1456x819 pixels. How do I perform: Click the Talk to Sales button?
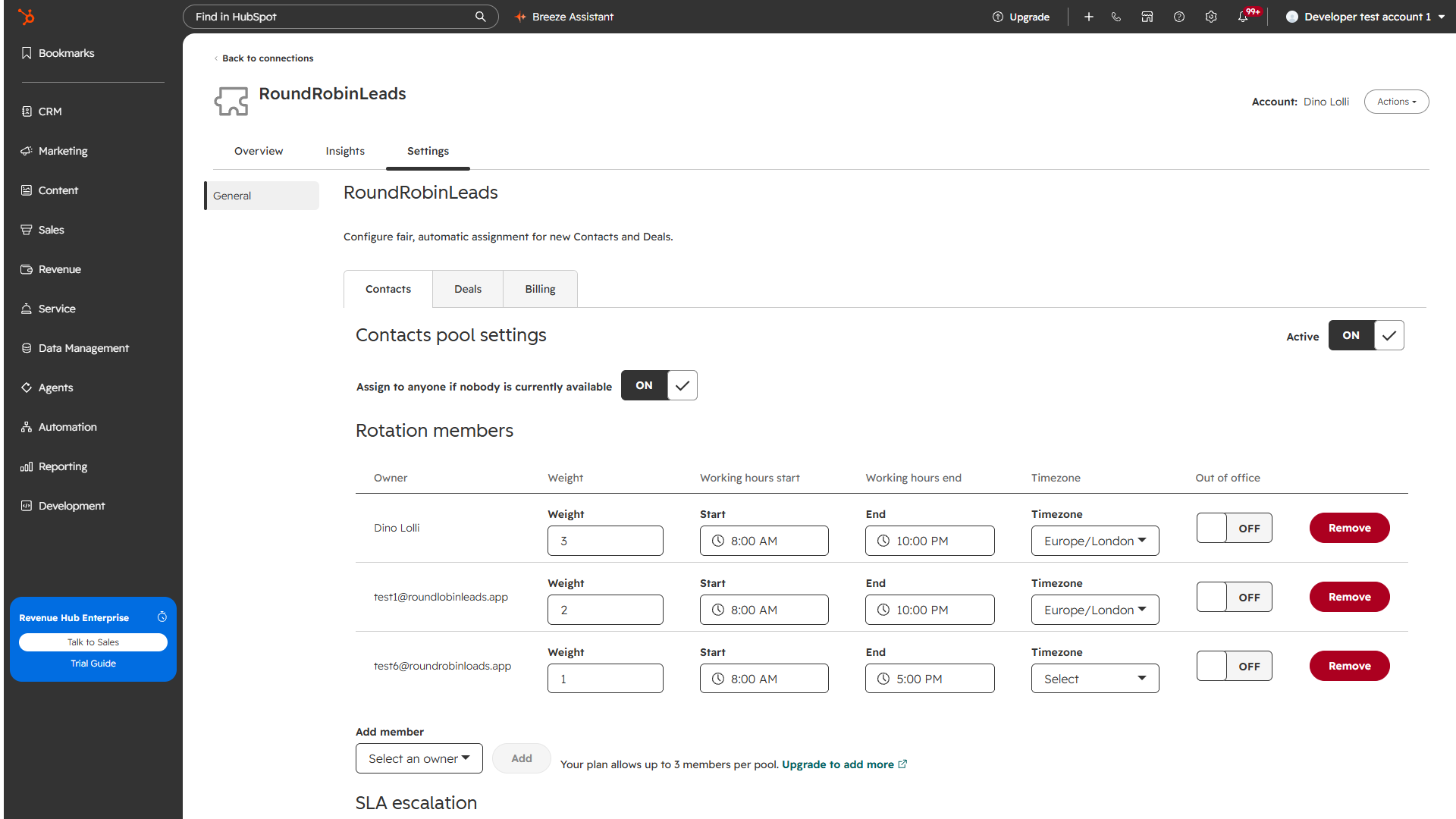(x=93, y=642)
